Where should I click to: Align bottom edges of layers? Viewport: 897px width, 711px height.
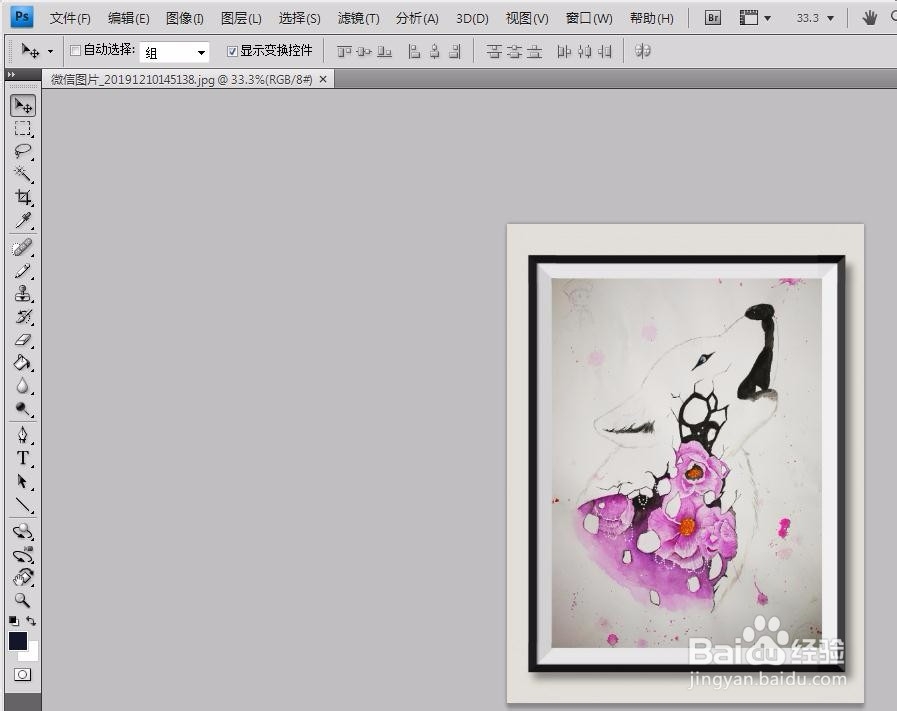(x=384, y=51)
